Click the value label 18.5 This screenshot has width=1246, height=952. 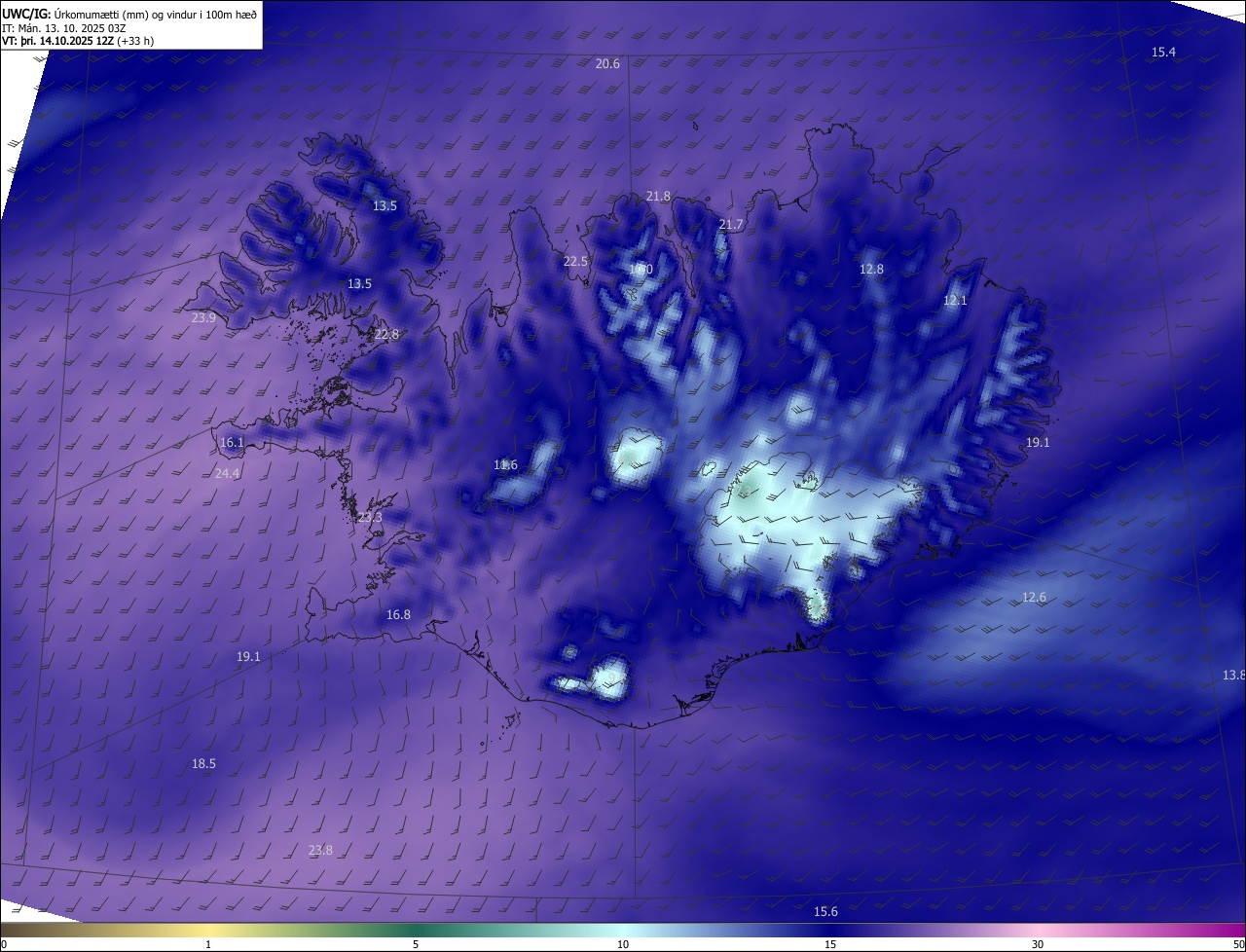203,764
